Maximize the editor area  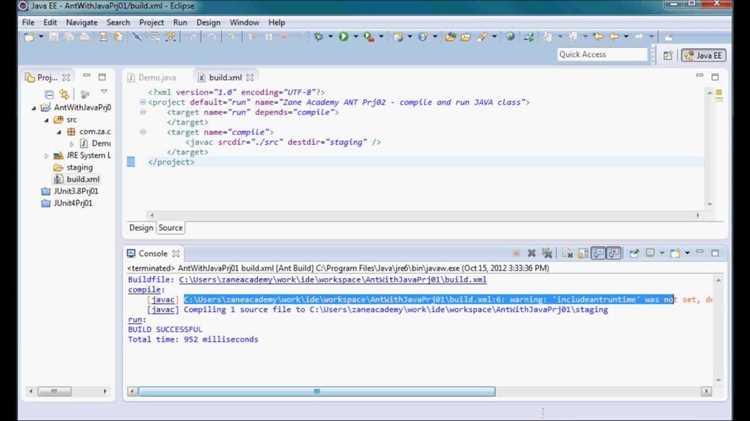tap(715, 77)
